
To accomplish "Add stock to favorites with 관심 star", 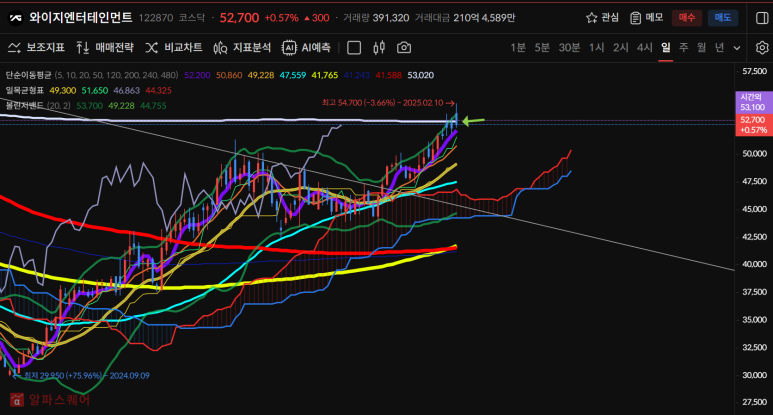I will tap(602, 18).
